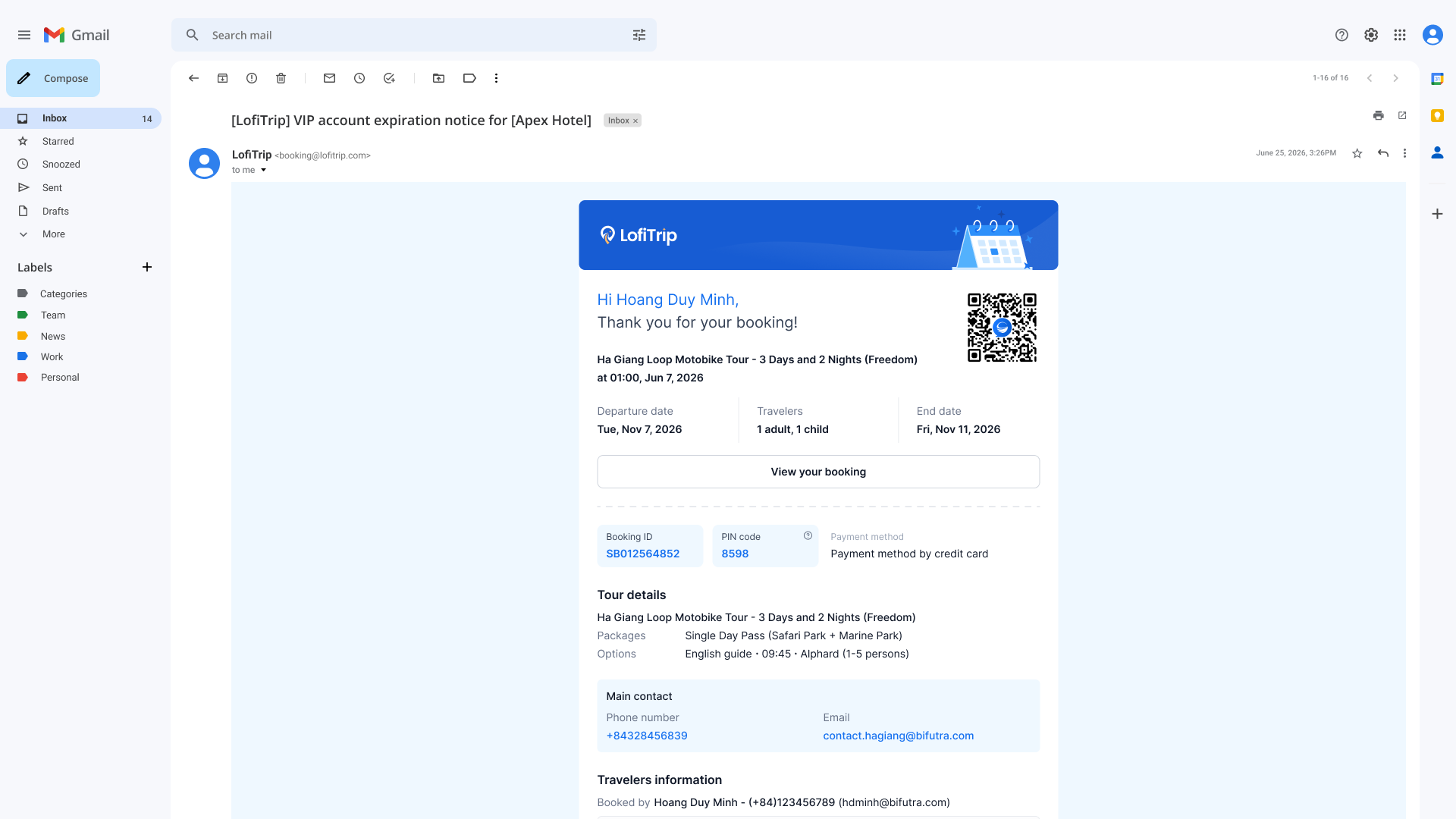1456x819 pixels.
Task: Open Settings gear icon
Action: click(x=1371, y=35)
